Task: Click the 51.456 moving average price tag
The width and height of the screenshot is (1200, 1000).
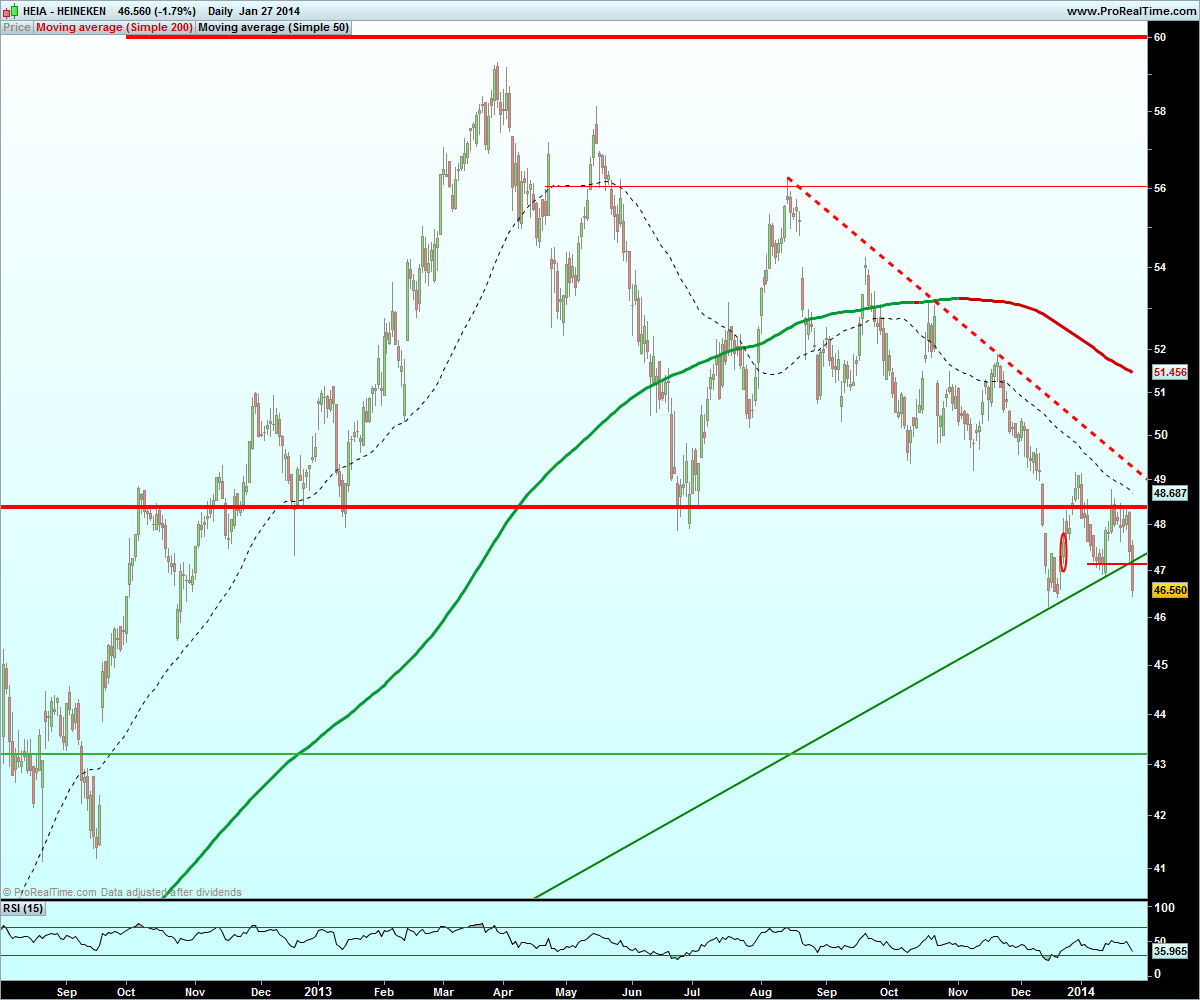Action: tap(1170, 372)
